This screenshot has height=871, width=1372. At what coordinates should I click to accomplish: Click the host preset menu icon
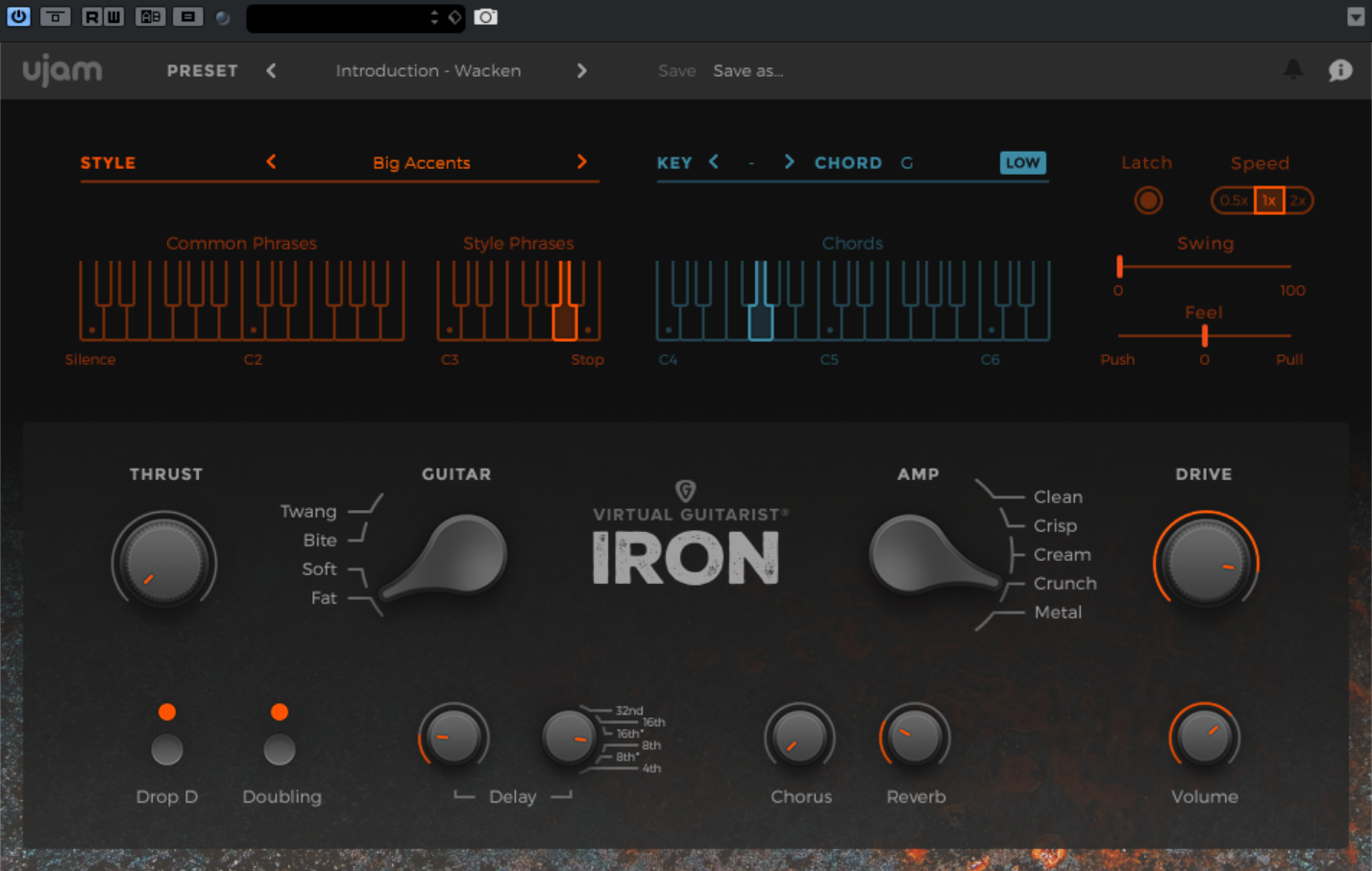(187, 16)
